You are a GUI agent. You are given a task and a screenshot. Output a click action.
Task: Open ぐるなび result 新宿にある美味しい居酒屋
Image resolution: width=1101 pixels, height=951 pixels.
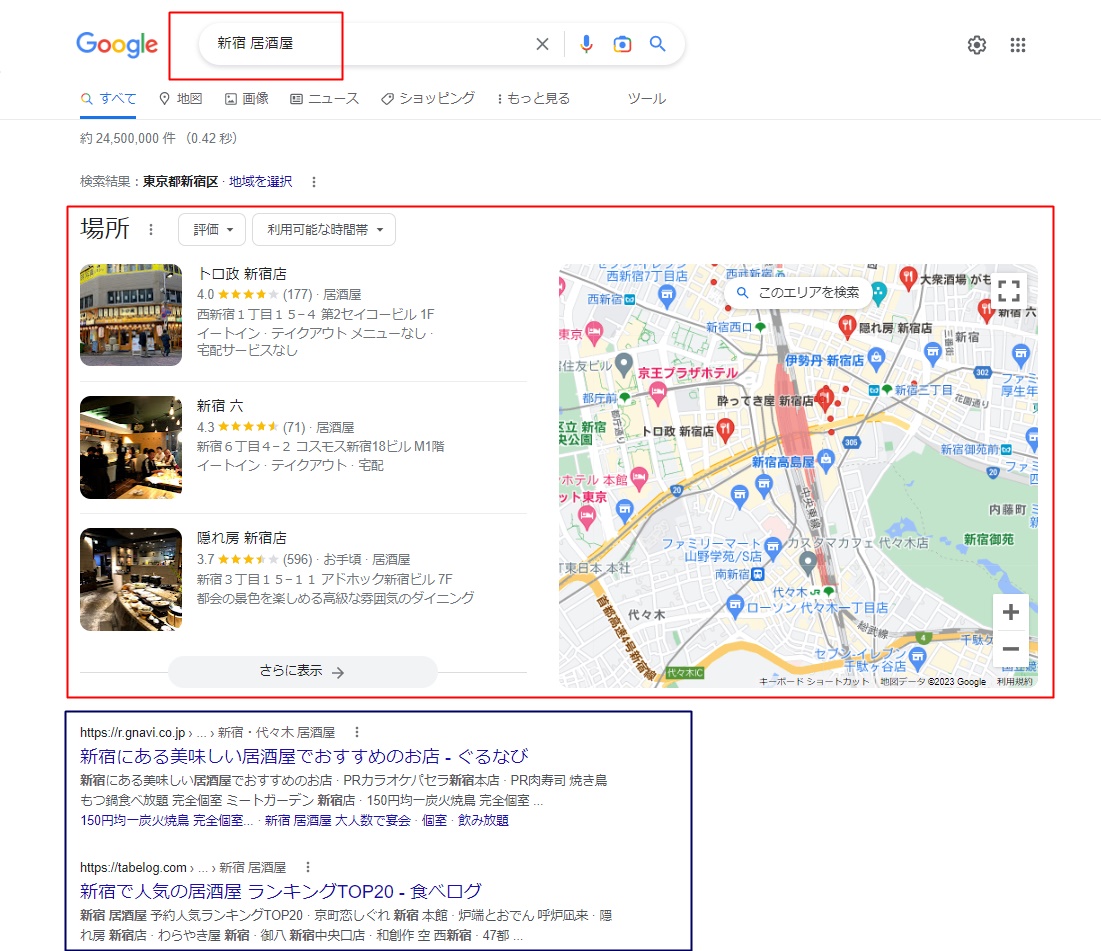coord(303,756)
